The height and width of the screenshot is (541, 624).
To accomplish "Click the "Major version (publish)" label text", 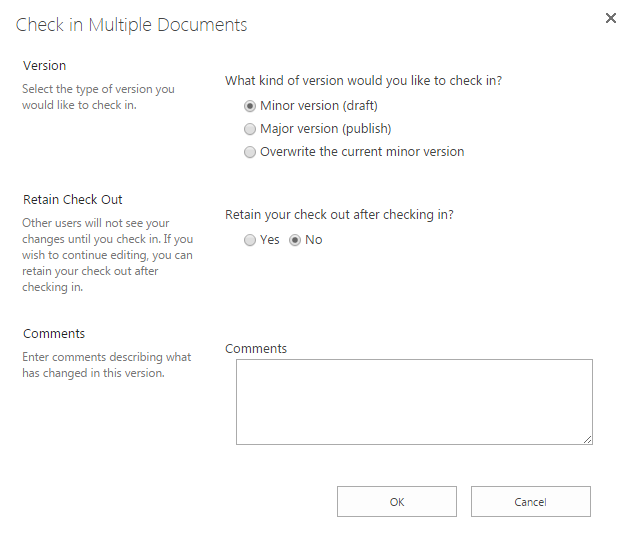I will click(325, 129).
